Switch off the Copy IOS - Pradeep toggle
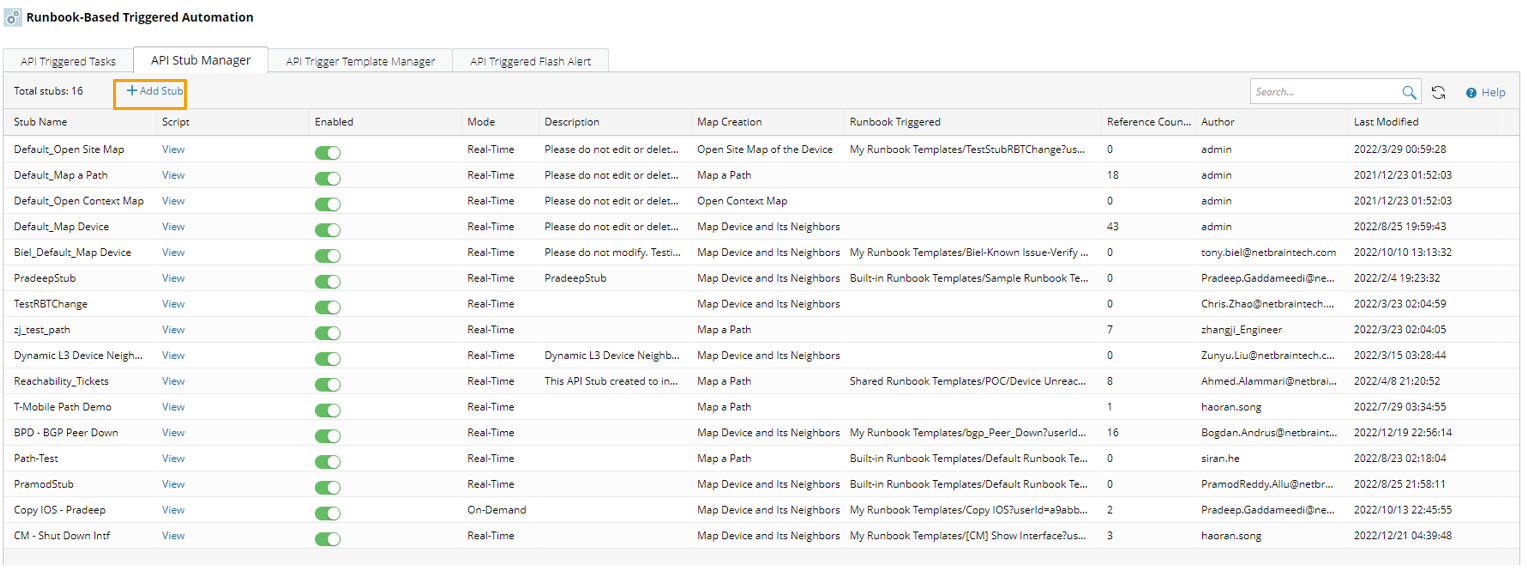 click(327, 513)
